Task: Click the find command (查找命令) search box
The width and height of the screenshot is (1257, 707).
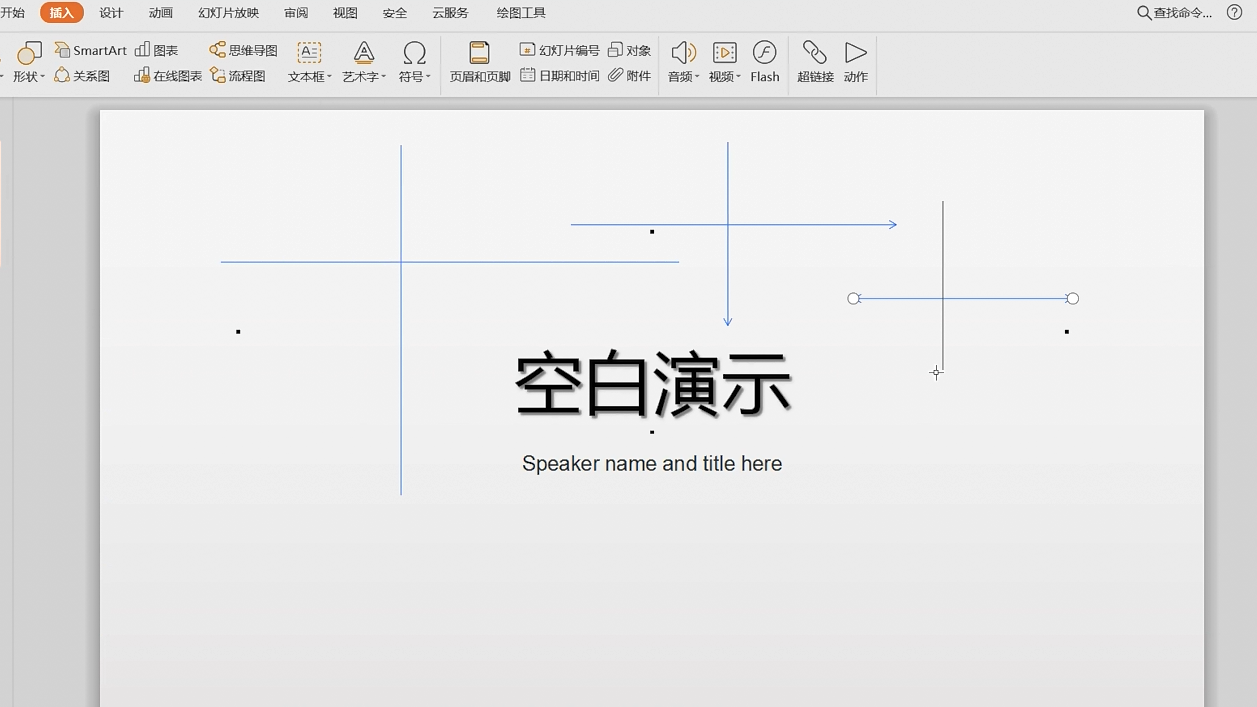Action: pyautogui.click(x=1176, y=13)
